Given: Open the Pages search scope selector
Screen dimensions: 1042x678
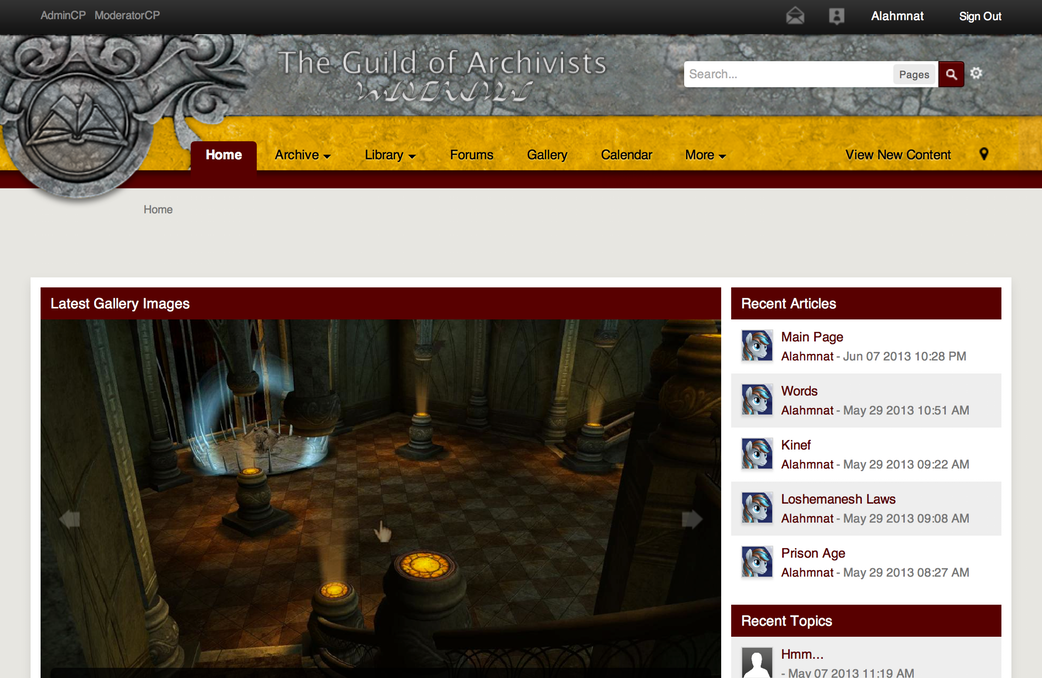Looking at the screenshot, I should 914,74.
